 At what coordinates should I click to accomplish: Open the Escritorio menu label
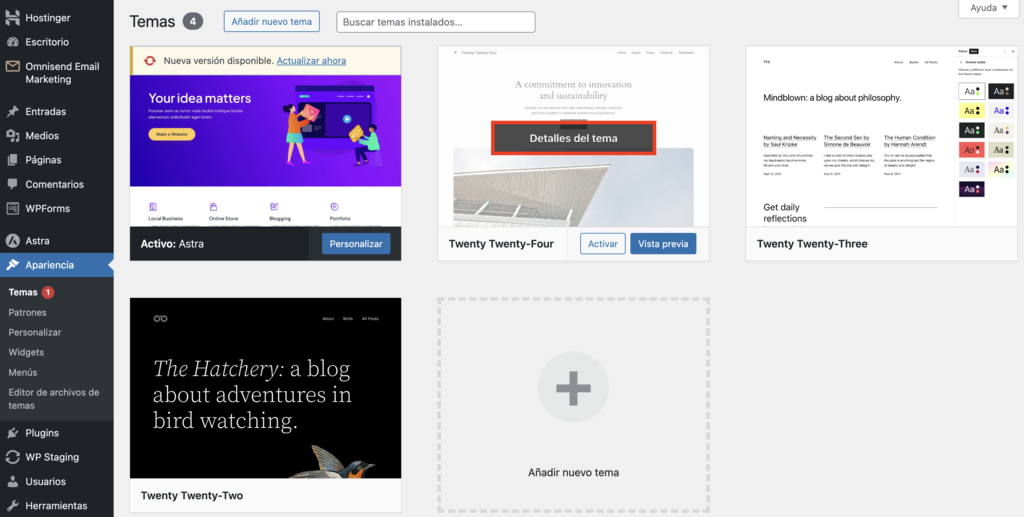pos(47,42)
